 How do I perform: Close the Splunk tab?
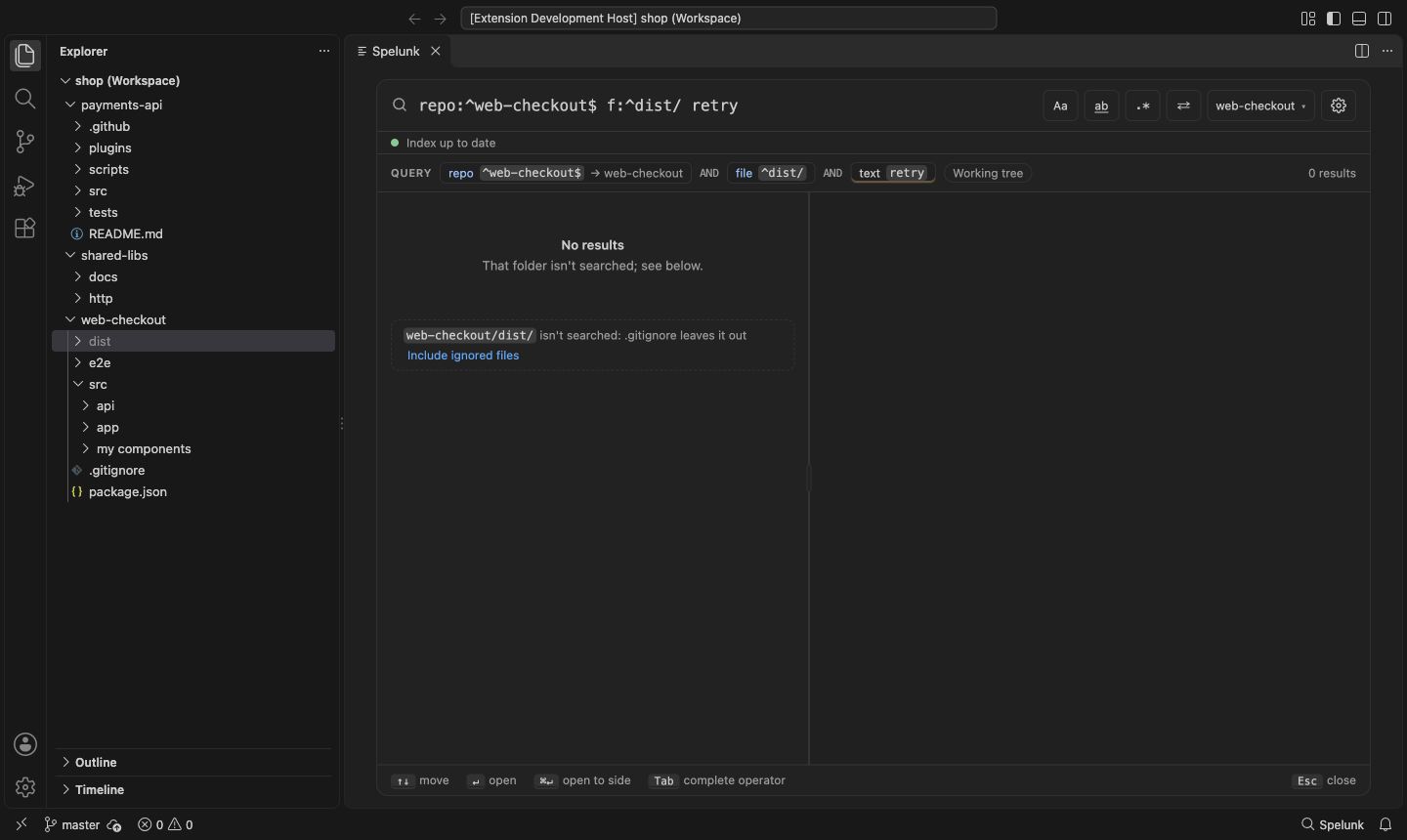(x=436, y=51)
